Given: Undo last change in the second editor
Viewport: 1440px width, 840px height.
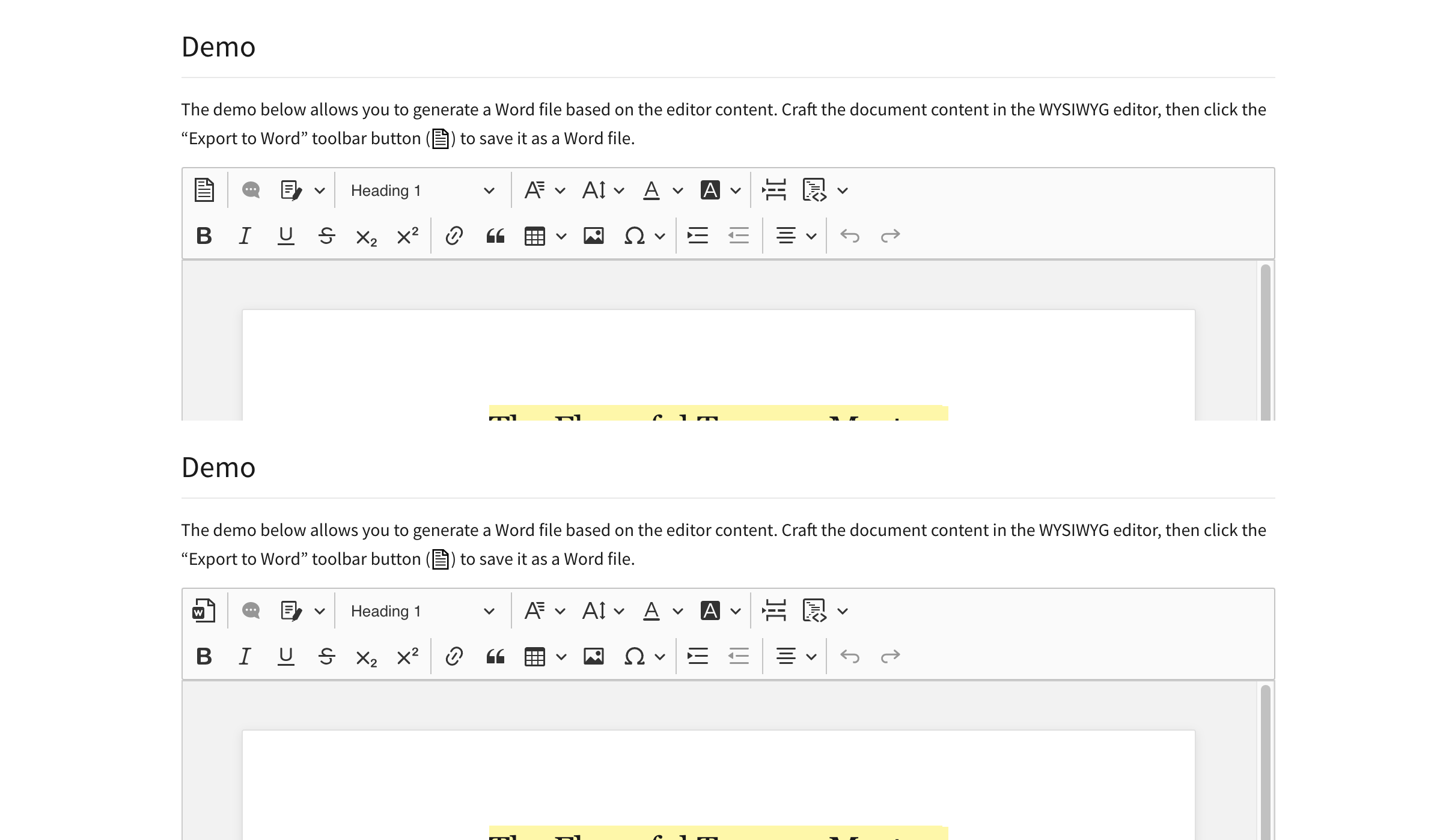Looking at the screenshot, I should (850, 656).
